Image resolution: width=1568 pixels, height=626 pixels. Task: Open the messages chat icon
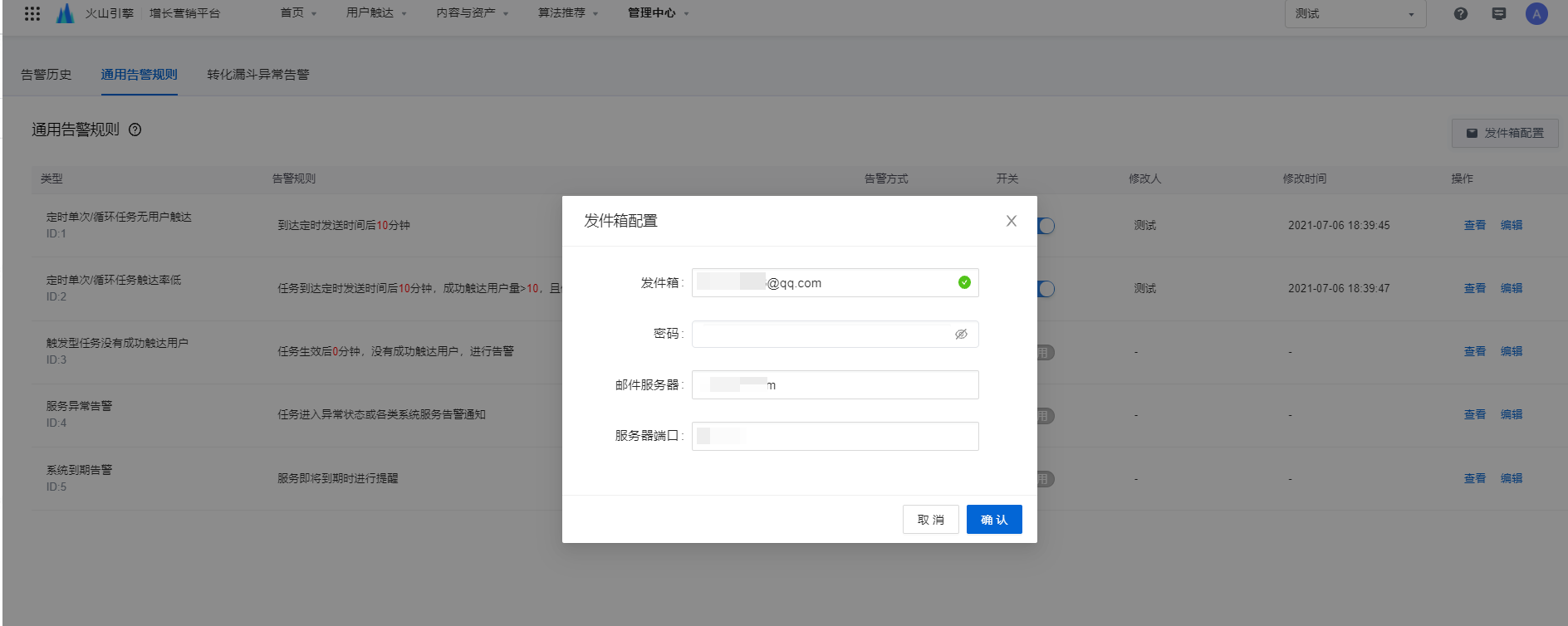click(1498, 13)
